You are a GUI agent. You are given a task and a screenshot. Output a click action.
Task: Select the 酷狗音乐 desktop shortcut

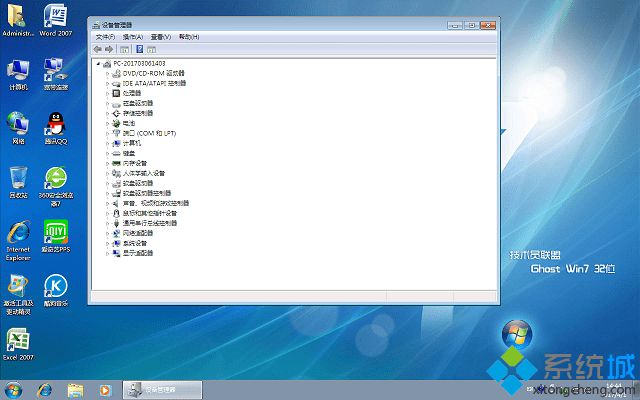point(56,291)
